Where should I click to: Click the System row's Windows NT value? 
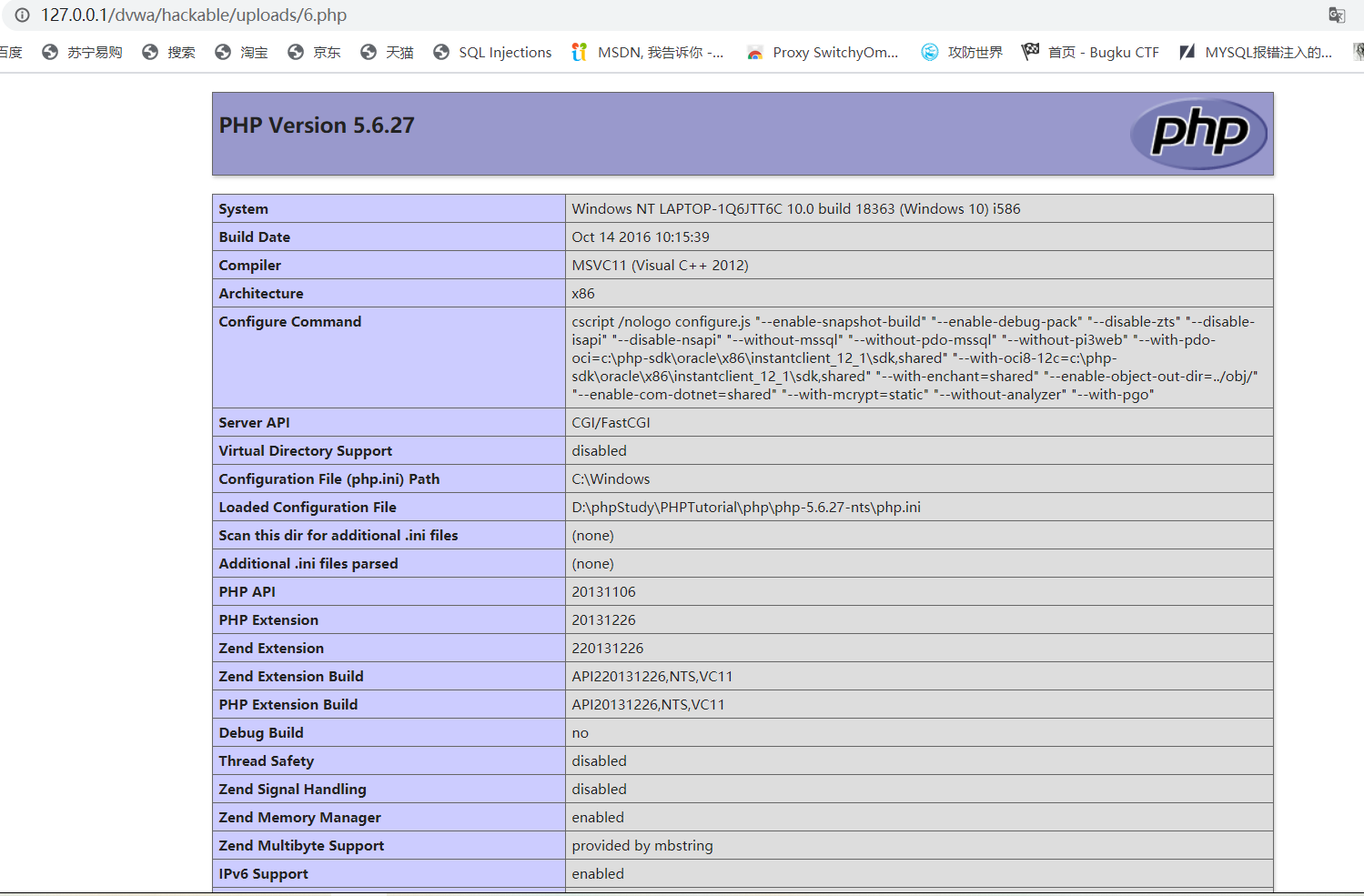click(795, 209)
